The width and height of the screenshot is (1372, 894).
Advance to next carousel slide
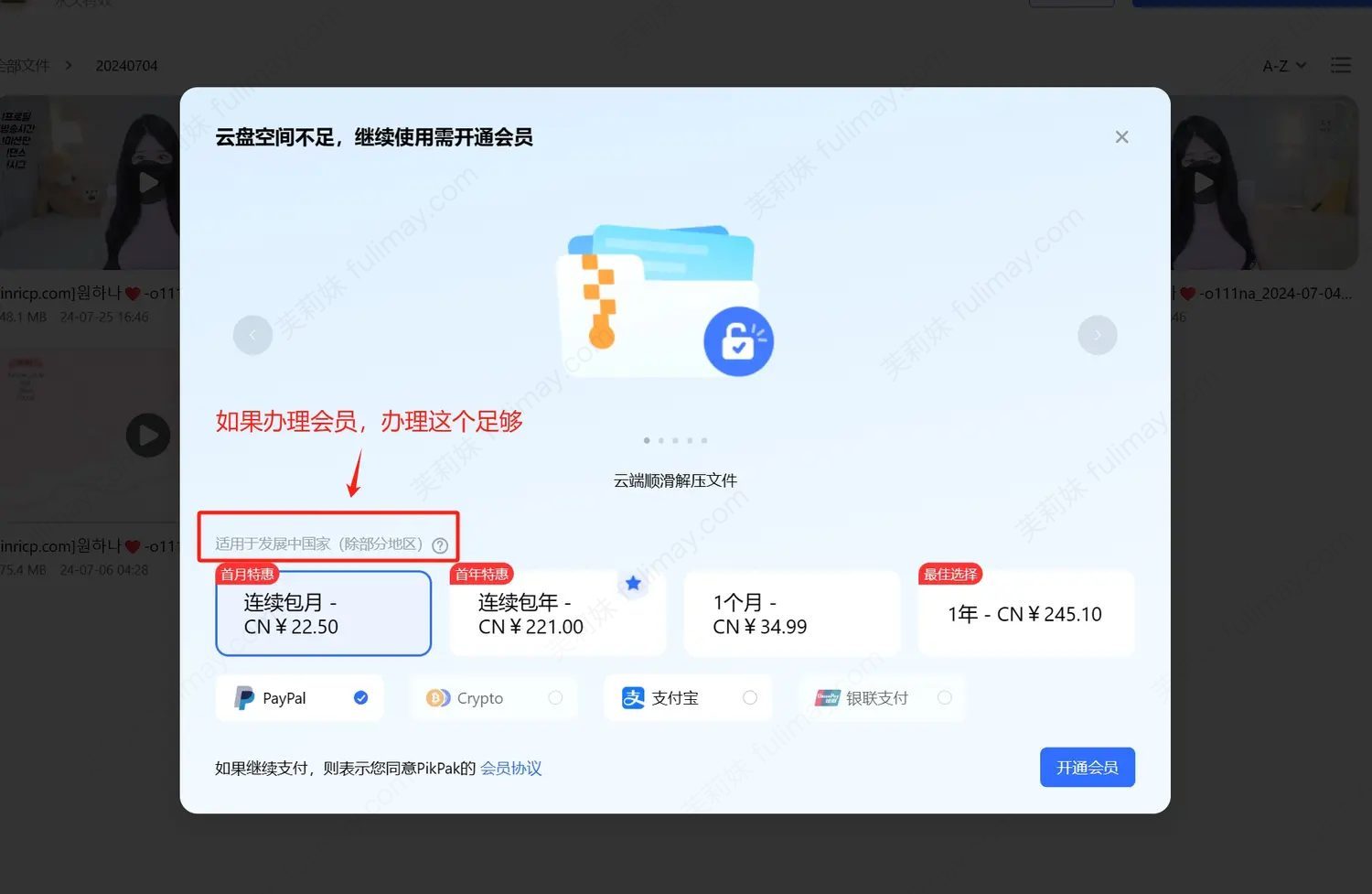(1097, 335)
